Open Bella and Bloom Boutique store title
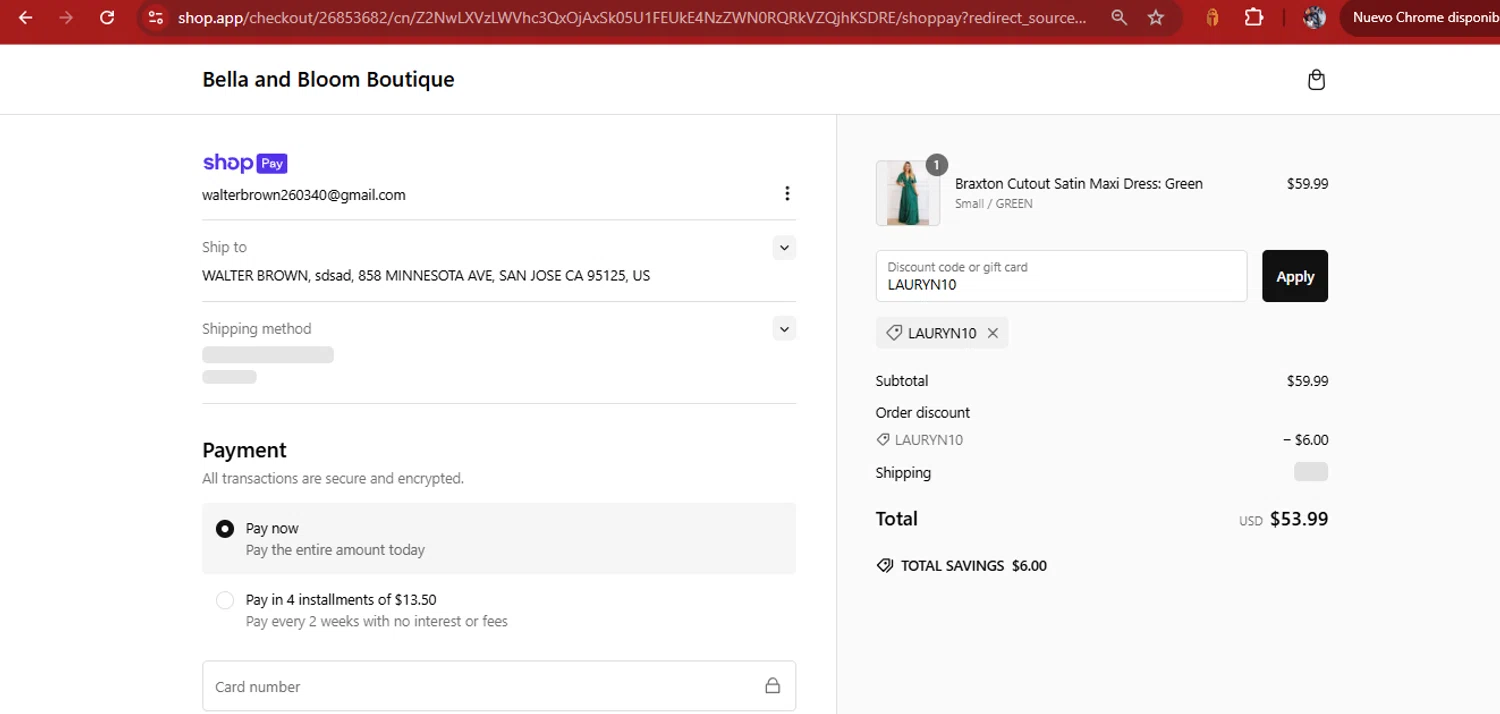Image resolution: width=1500 pixels, height=714 pixels. (x=328, y=79)
